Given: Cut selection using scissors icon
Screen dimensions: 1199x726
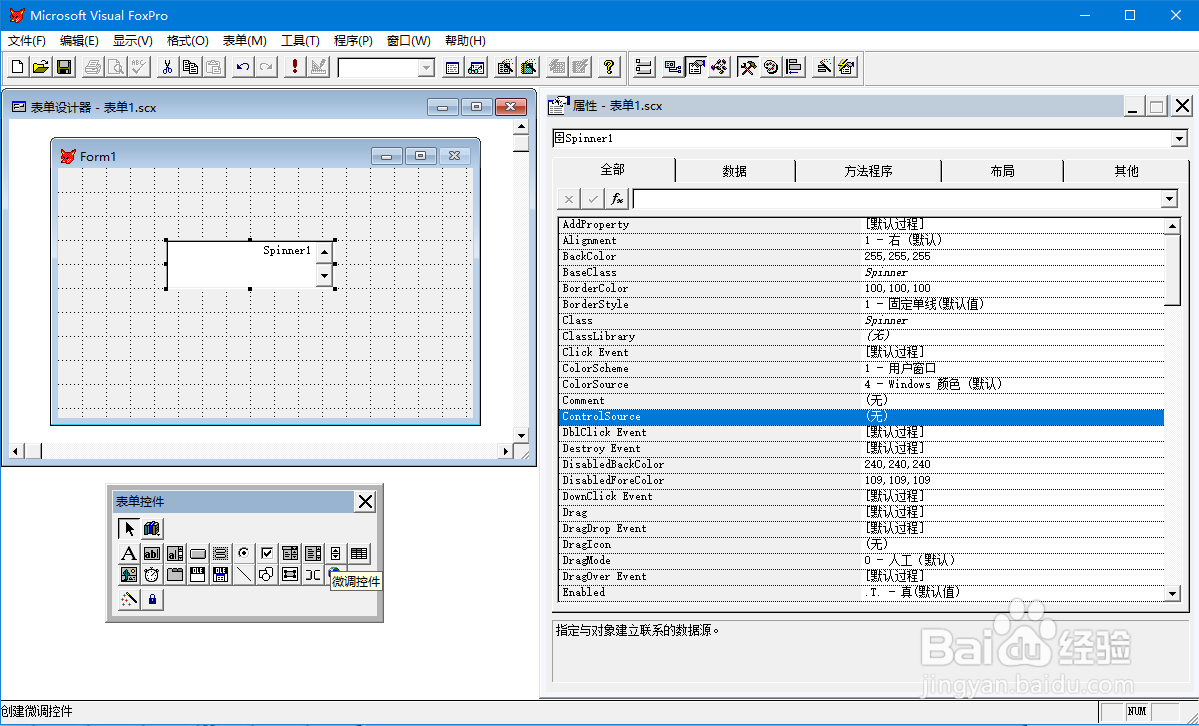Looking at the screenshot, I should click(167, 67).
